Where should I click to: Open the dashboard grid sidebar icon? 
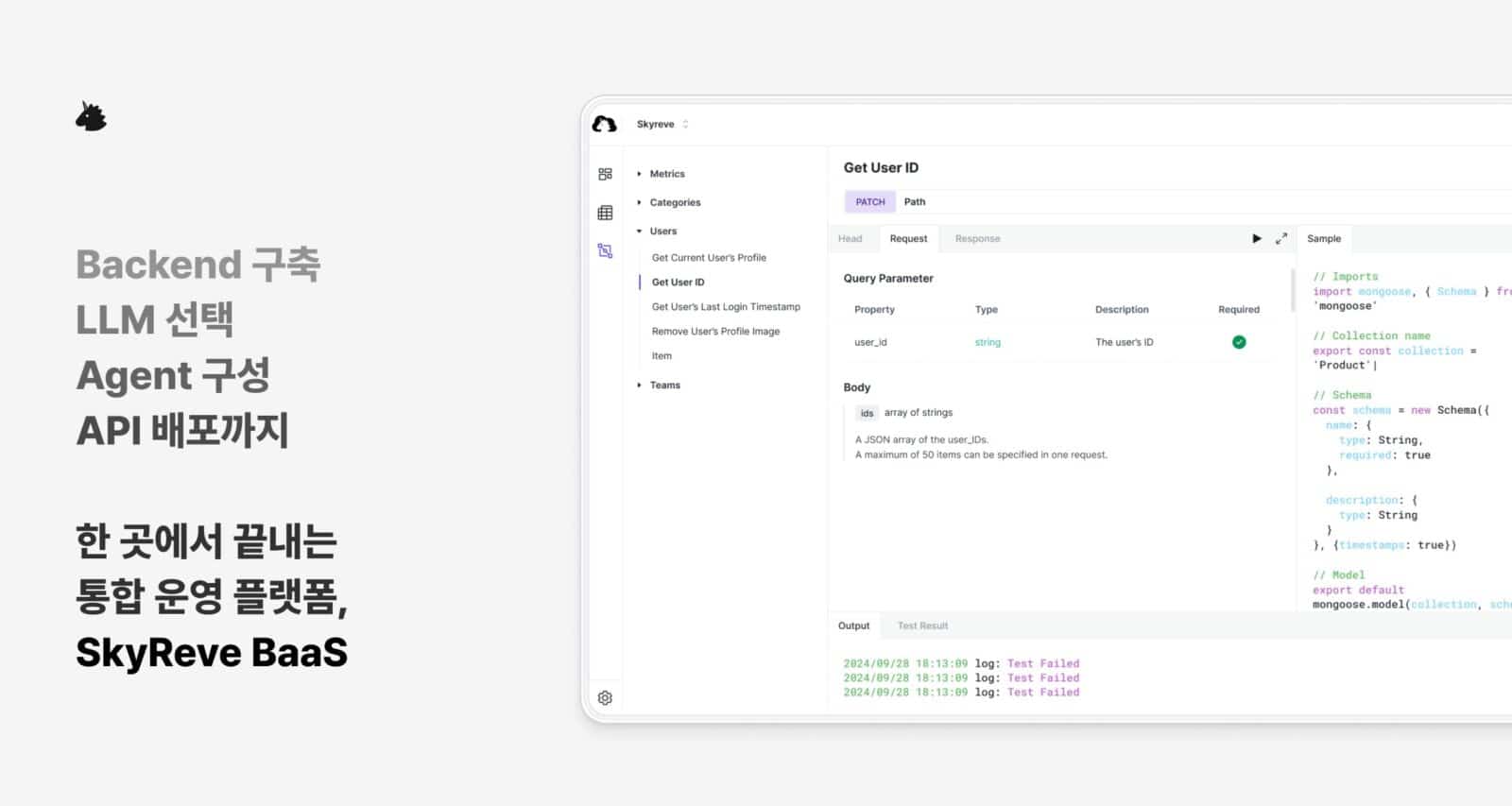pyautogui.click(x=605, y=174)
